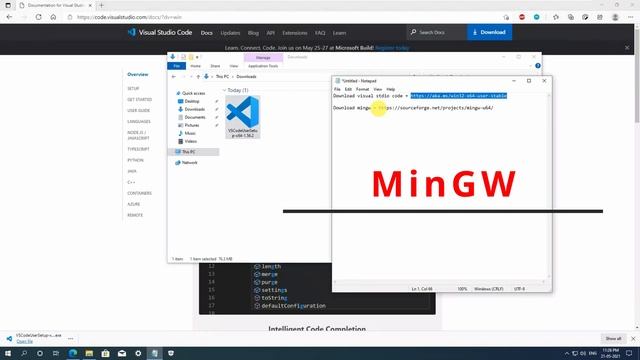Open AZURE in docs sidebar

pos(133,204)
